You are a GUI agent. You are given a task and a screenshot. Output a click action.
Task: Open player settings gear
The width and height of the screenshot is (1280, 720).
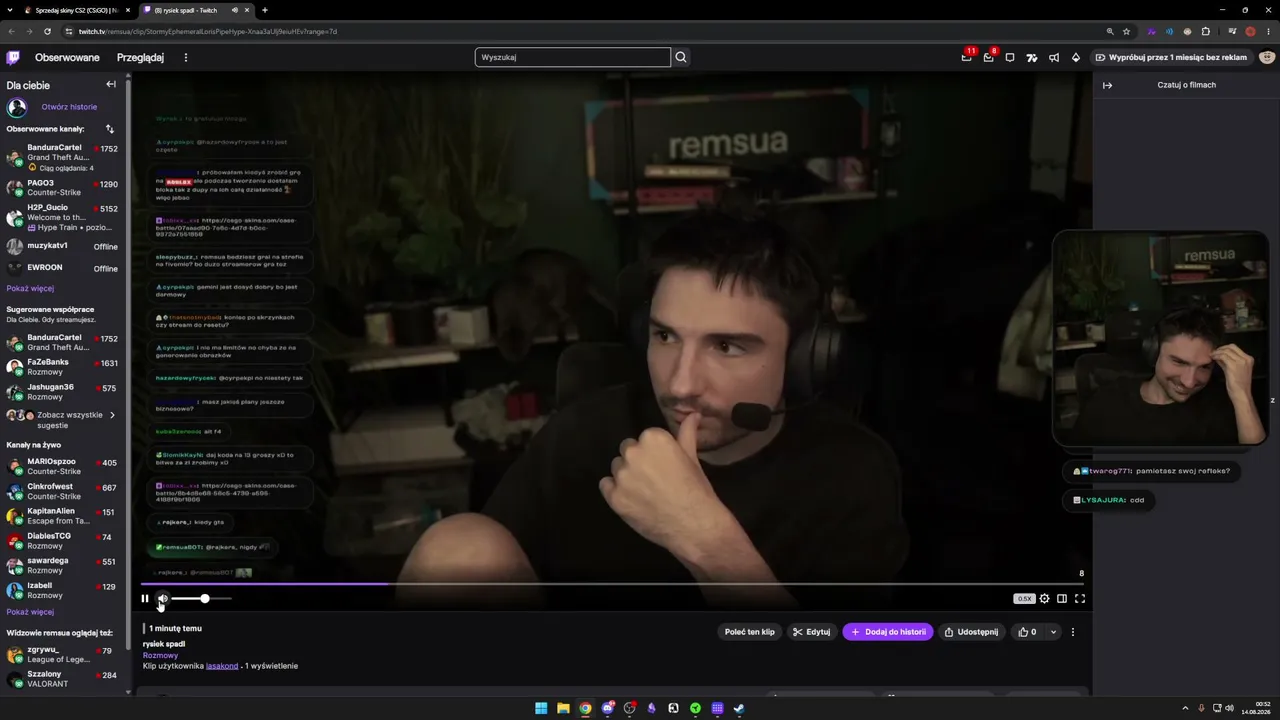[1045, 599]
